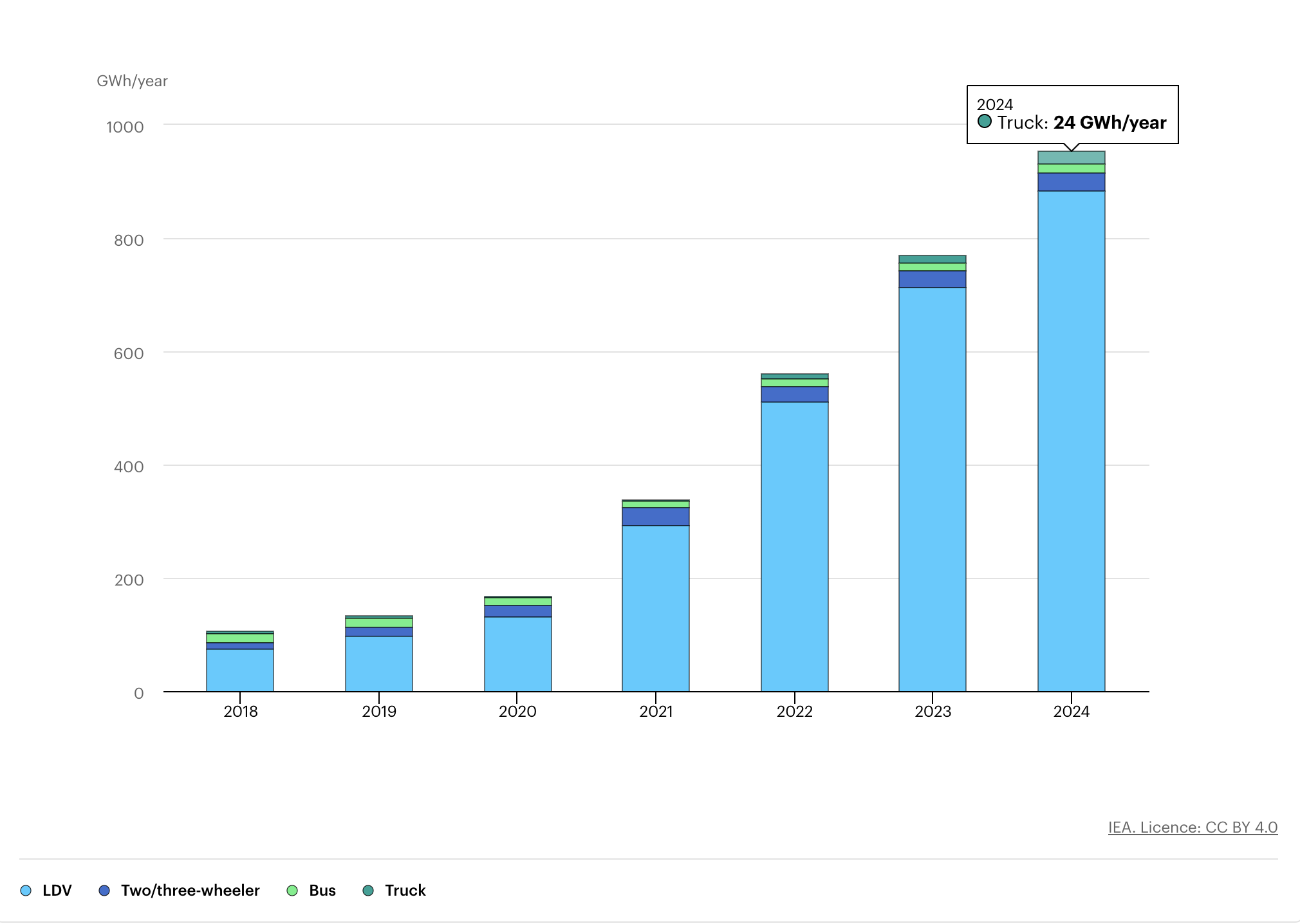
Task: Click the 2024 Truck segment at bar top
Action: click(1071, 158)
